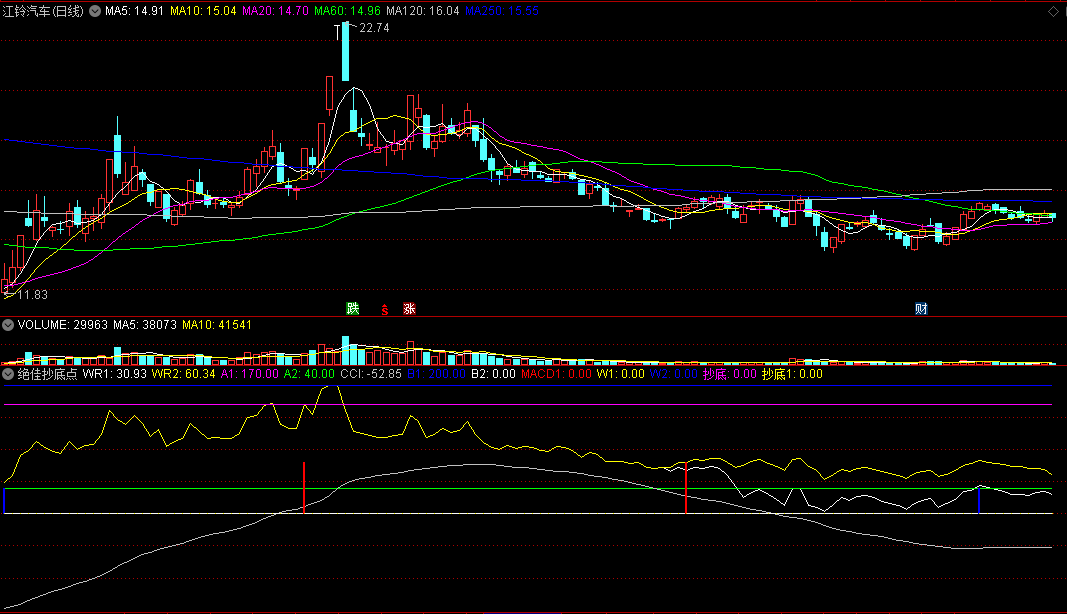Click the red 涨 marker icon
Image resolution: width=1067 pixels, height=614 pixels.
tap(409, 308)
